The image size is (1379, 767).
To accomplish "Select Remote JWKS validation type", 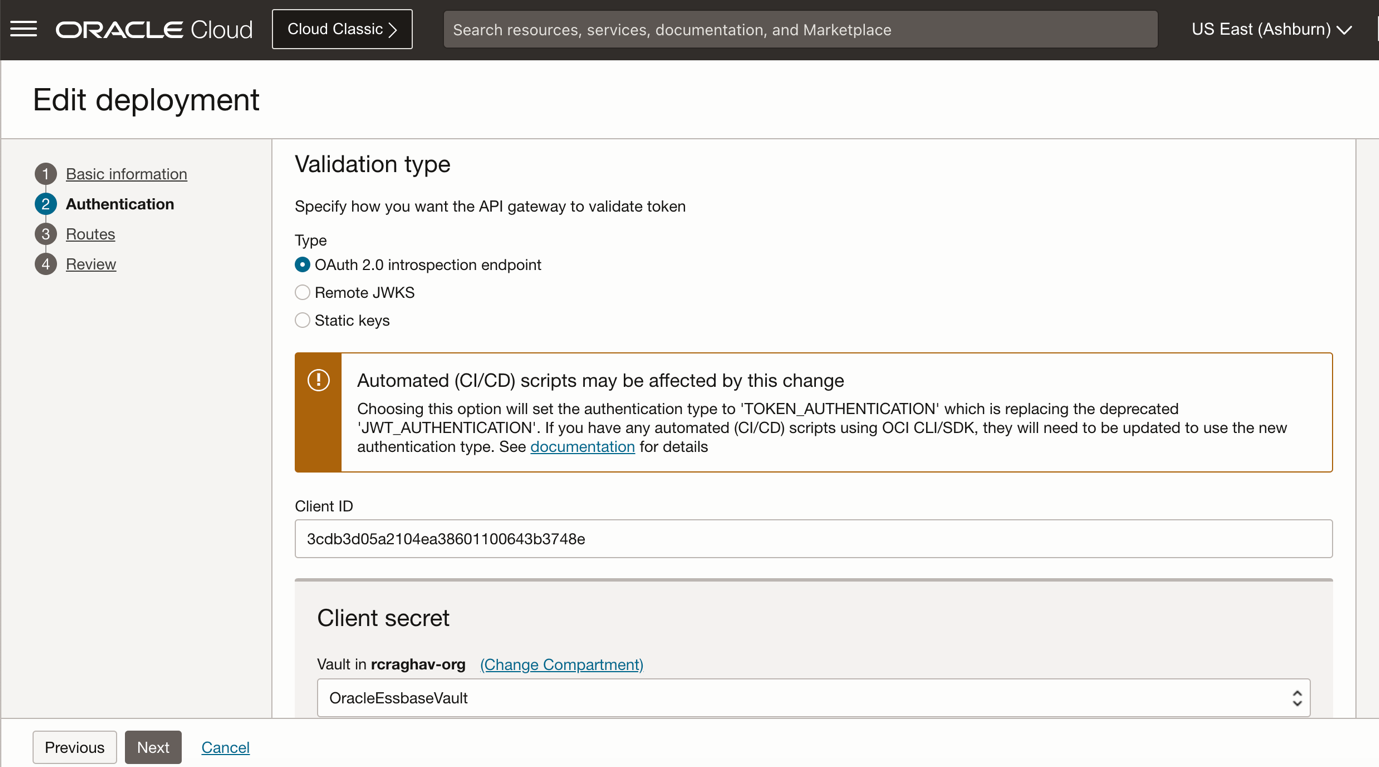I will point(302,293).
